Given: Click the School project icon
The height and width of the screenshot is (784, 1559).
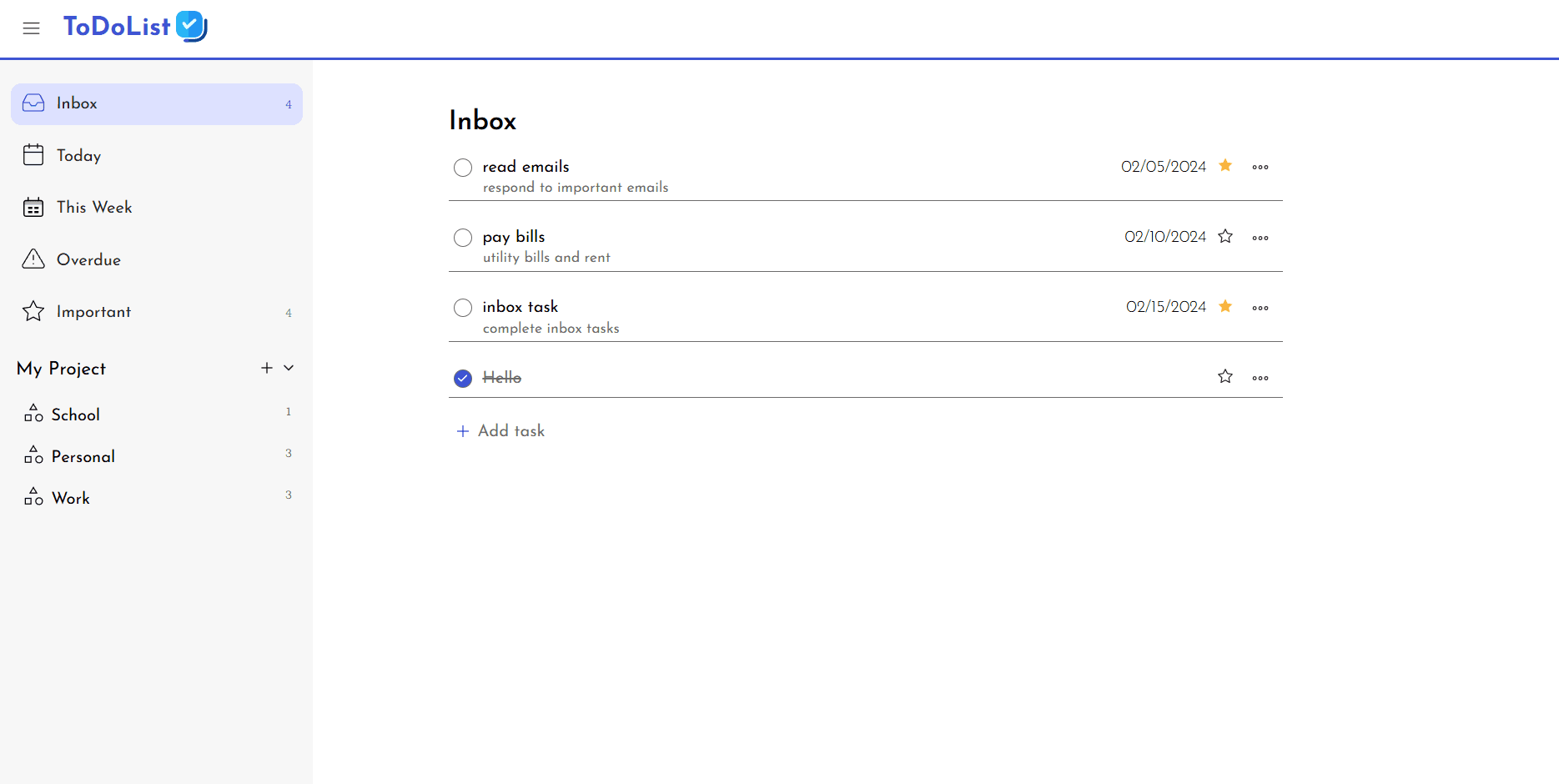Looking at the screenshot, I should 33,413.
